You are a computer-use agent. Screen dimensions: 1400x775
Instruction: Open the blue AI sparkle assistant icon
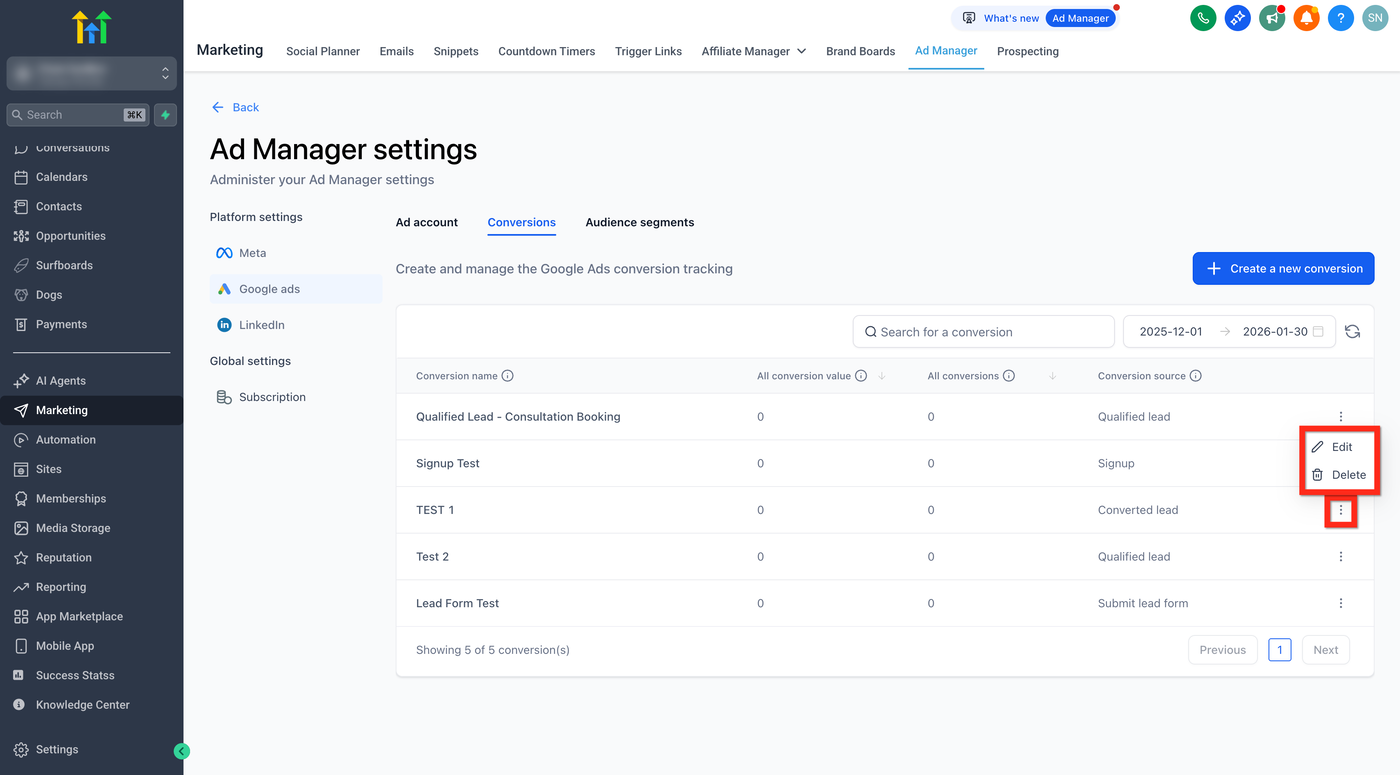tap(1237, 18)
